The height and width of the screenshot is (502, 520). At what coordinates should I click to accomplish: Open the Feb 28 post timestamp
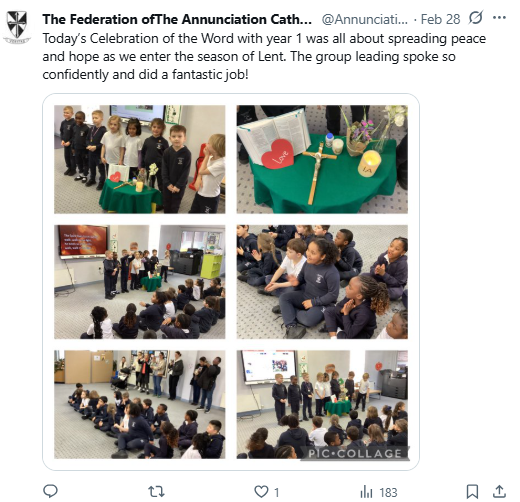[440, 19]
